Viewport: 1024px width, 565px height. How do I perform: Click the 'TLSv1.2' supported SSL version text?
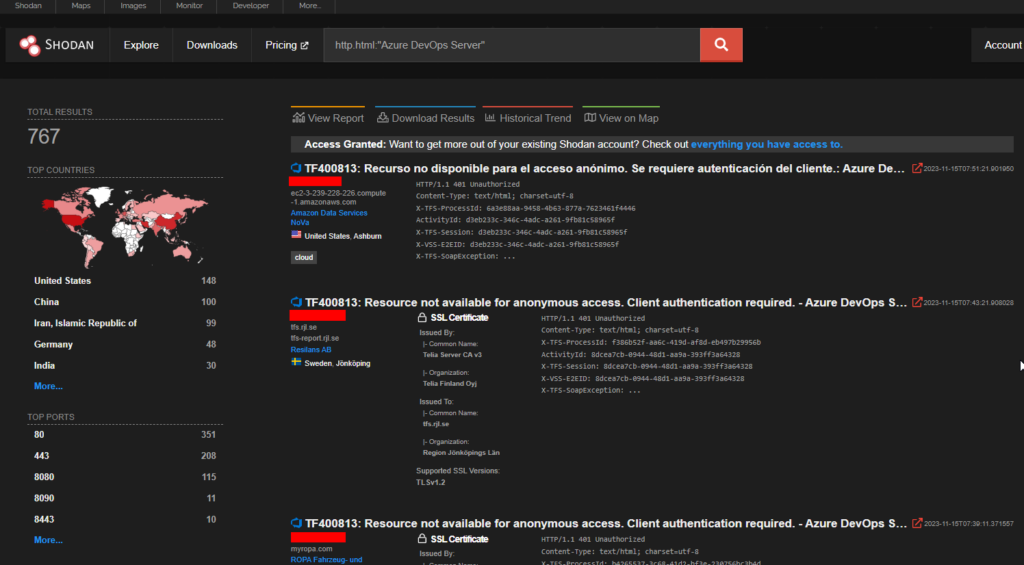point(430,482)
